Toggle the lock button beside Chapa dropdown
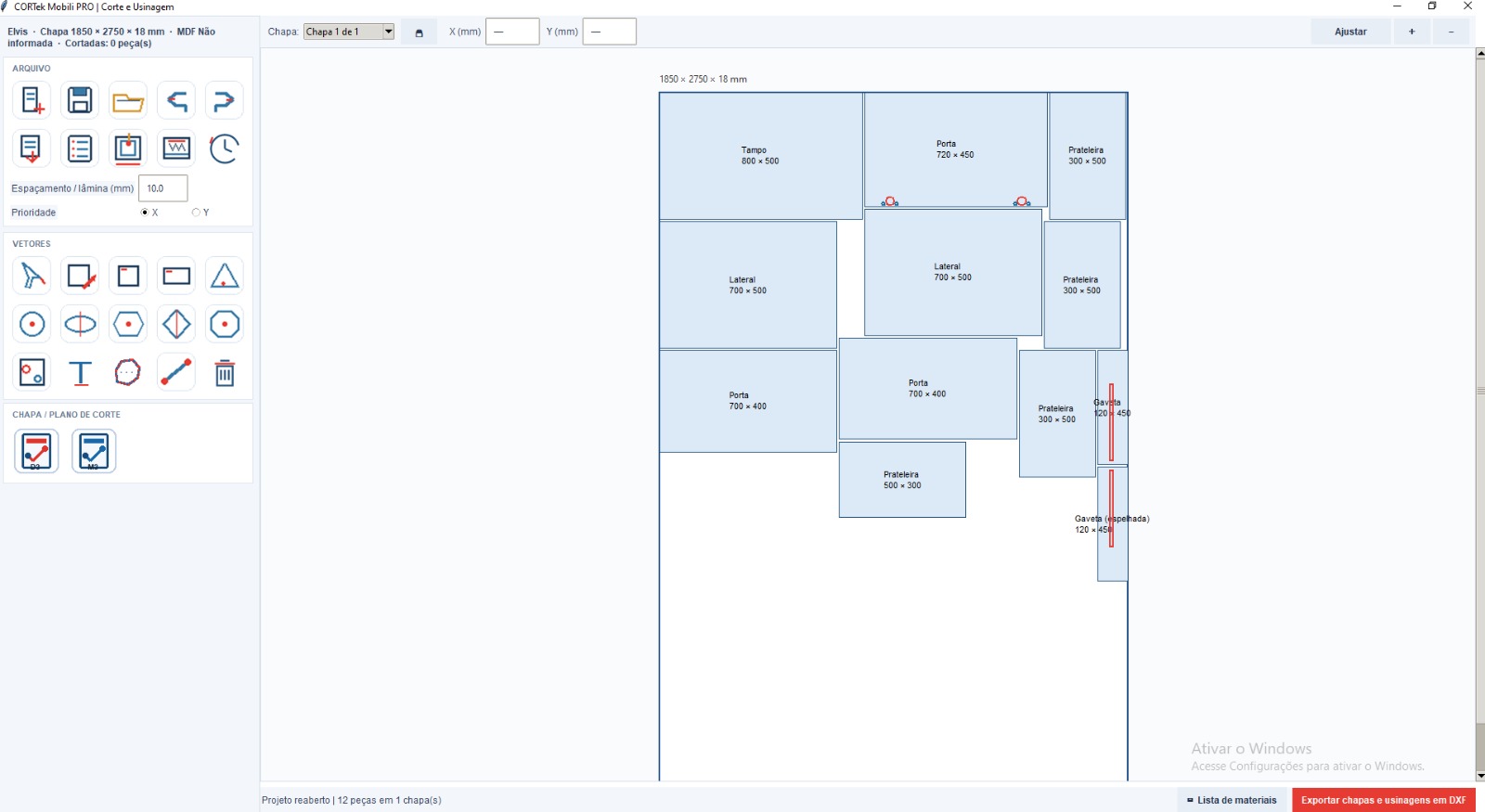This screenshot has width=1485, height=812. [419, 32]
